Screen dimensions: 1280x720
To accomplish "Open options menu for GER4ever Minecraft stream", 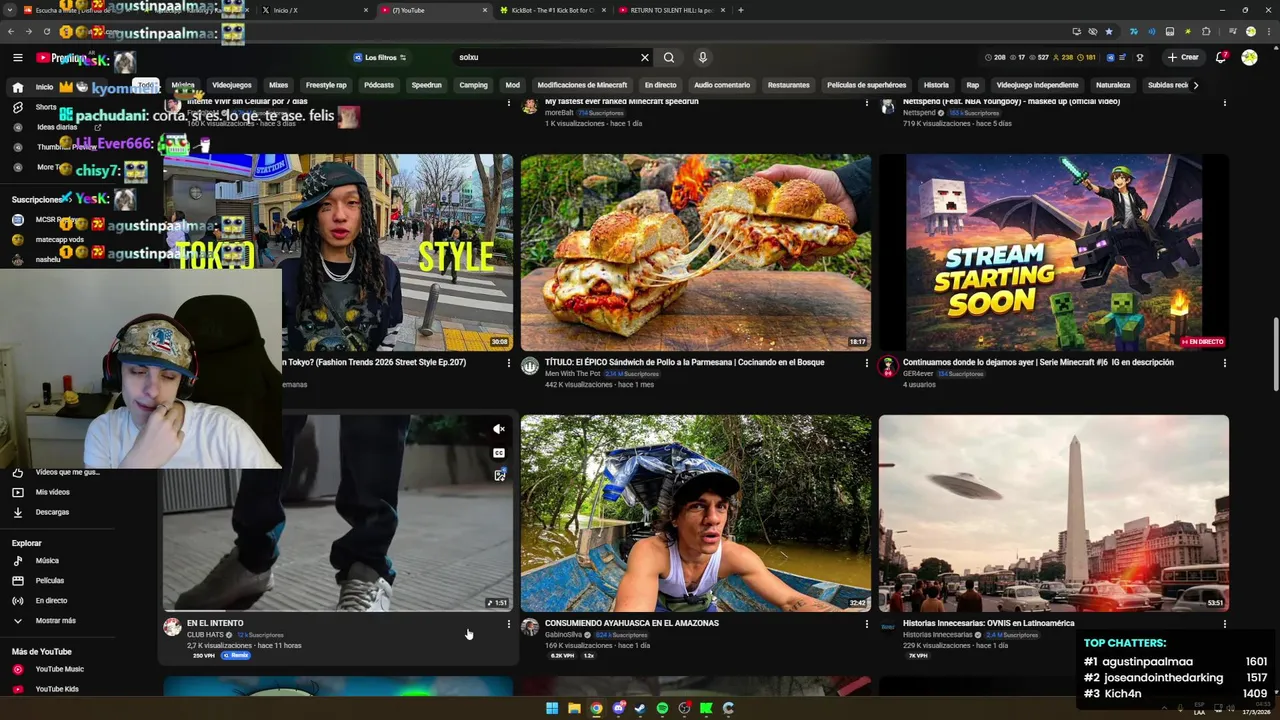I will 1224,363.
